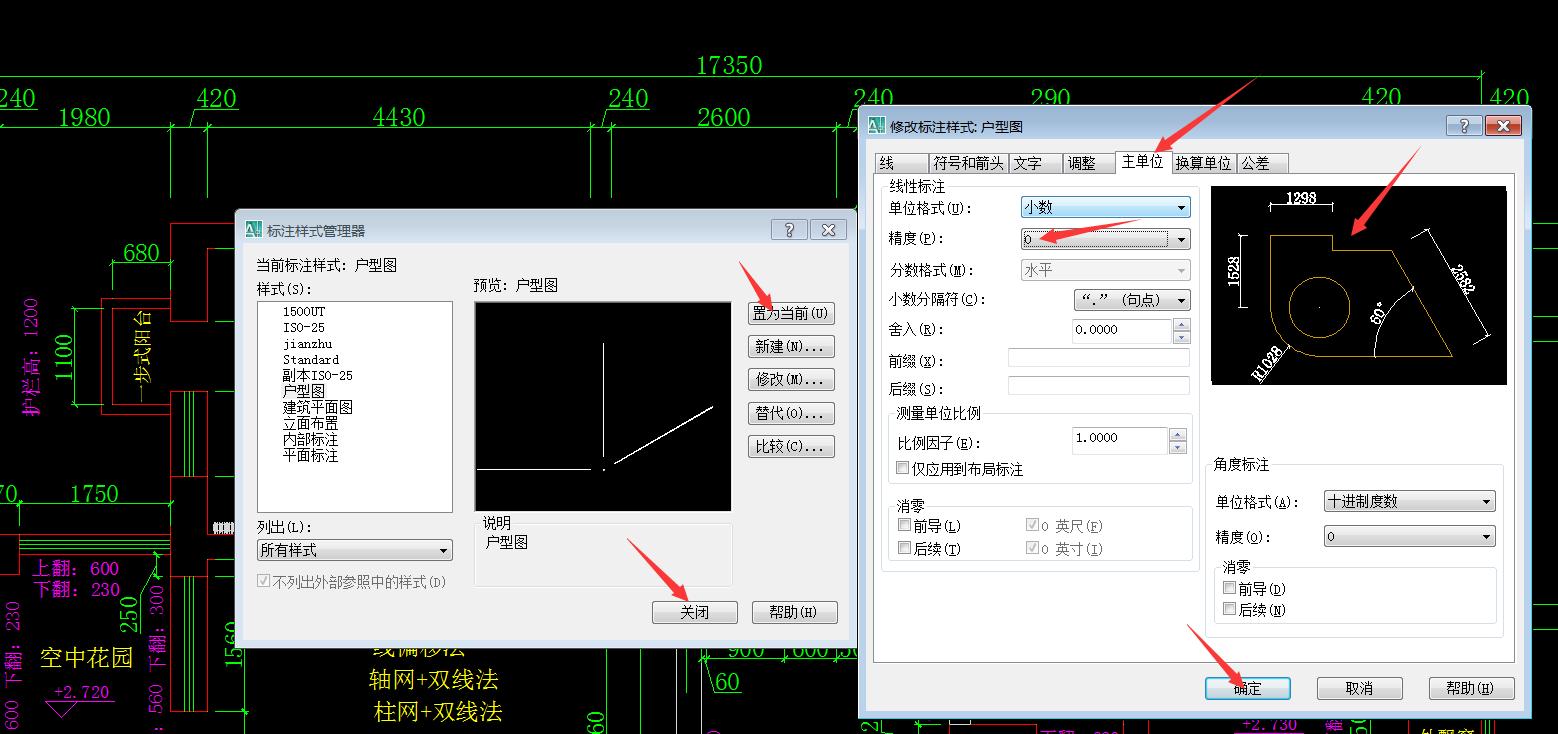Switch to the 符号和箭头 tab
This screenshot has height=734, width=1558.
coord(967,162)
